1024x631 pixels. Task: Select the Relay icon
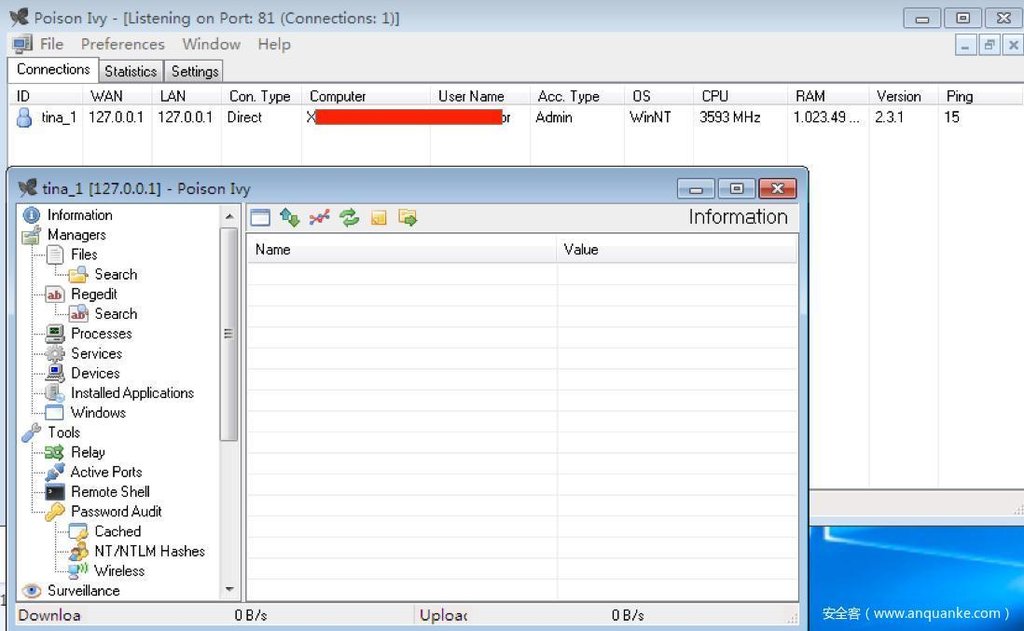tap(55, 453)
